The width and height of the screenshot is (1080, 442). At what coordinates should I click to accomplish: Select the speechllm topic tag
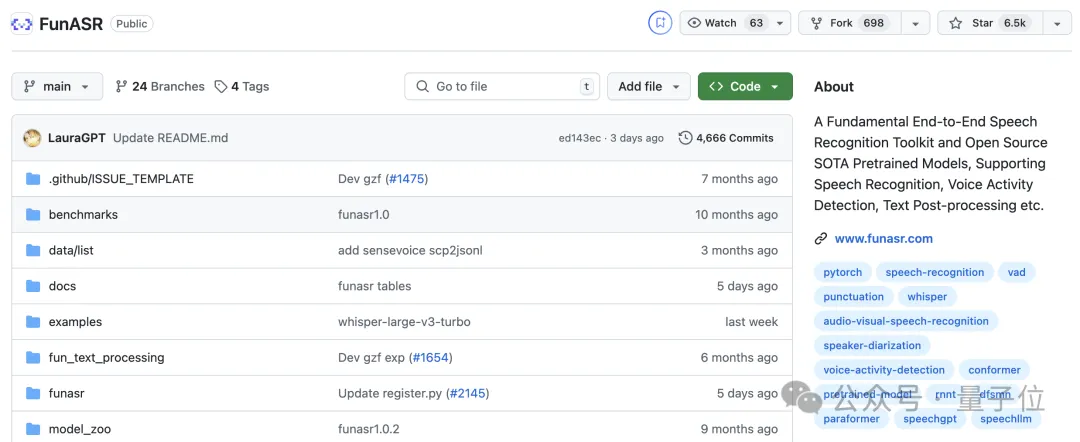click(x=1006, y=419)
